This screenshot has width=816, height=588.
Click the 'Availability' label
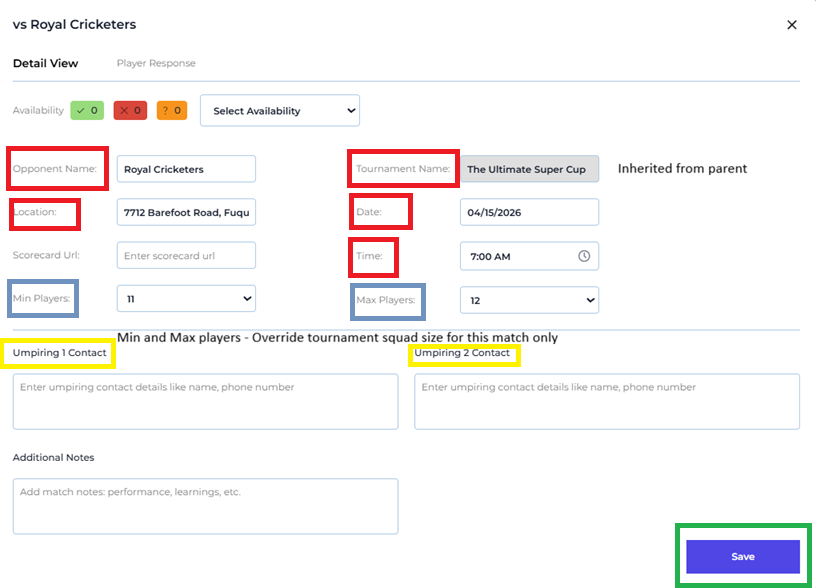pos(38,110)
